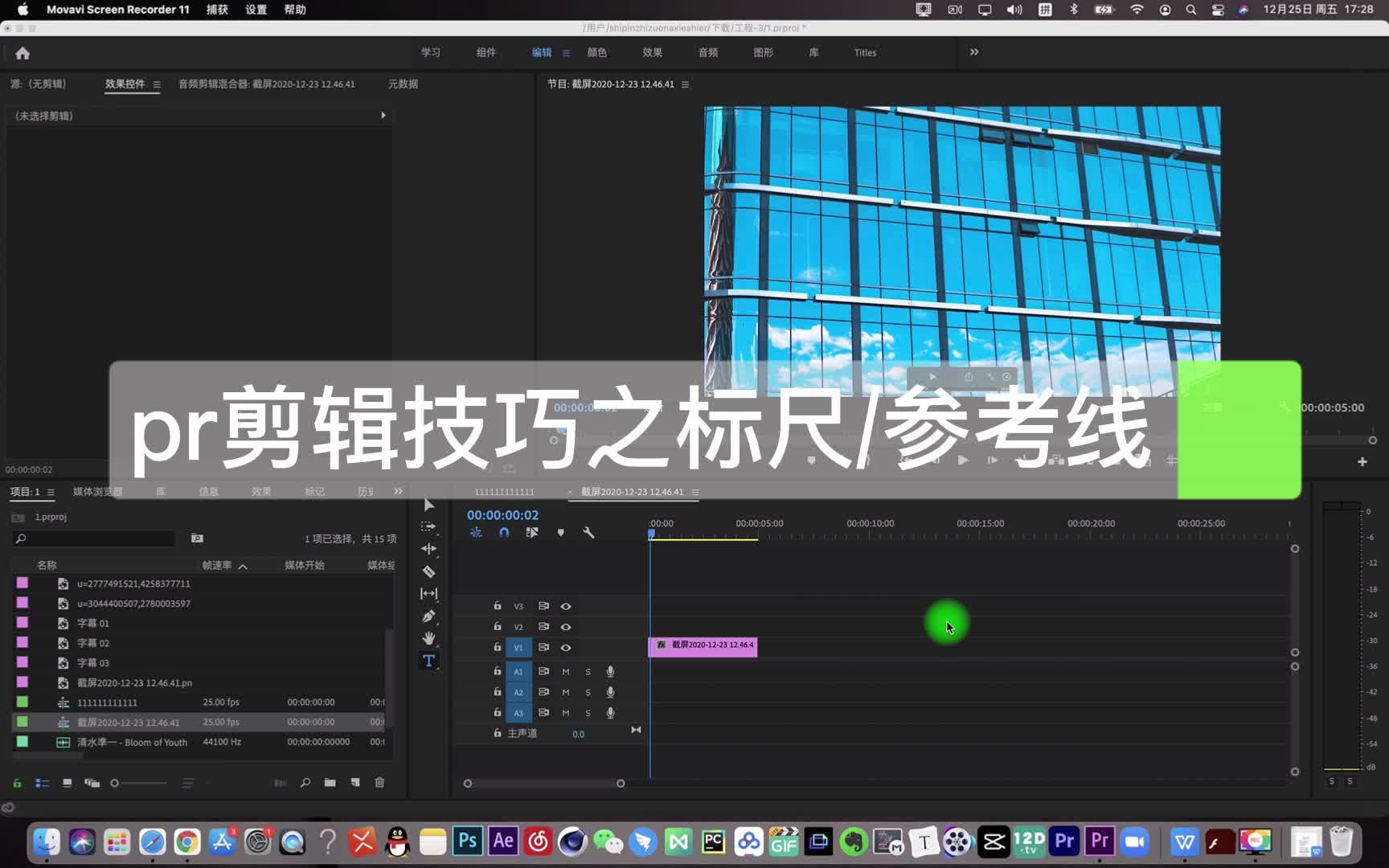Click the timeline horizontal zoom bar right handle
Viewport: 1389px width, 868px height.
pyautogui.click(x=621, y=784)
